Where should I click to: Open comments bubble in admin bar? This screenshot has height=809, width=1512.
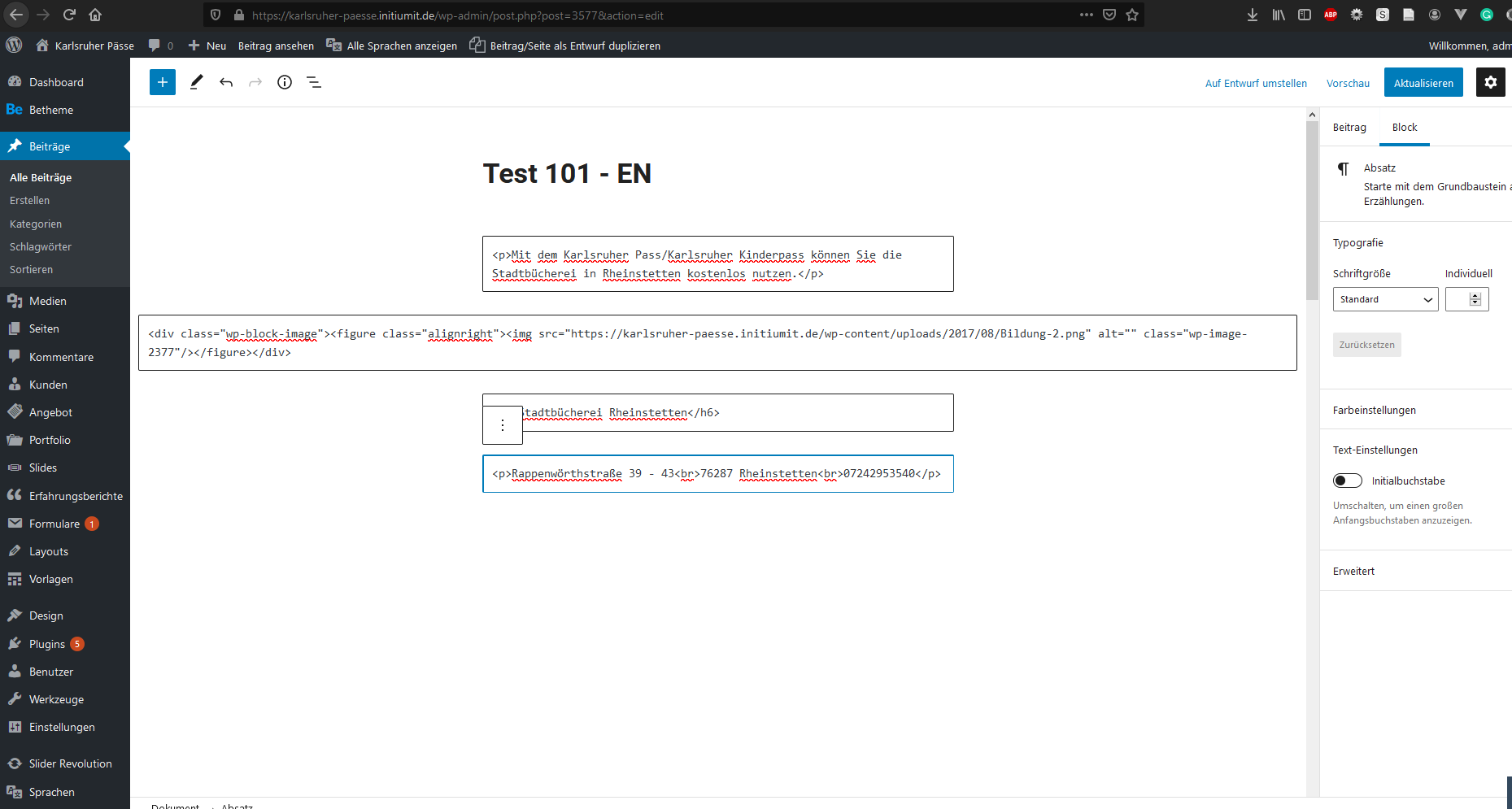[160, 46]
